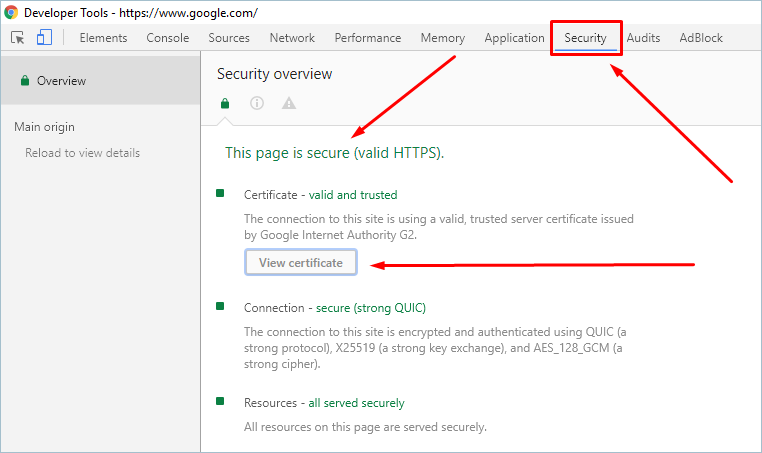Toggle the device toolbar icon

point(44,37)
